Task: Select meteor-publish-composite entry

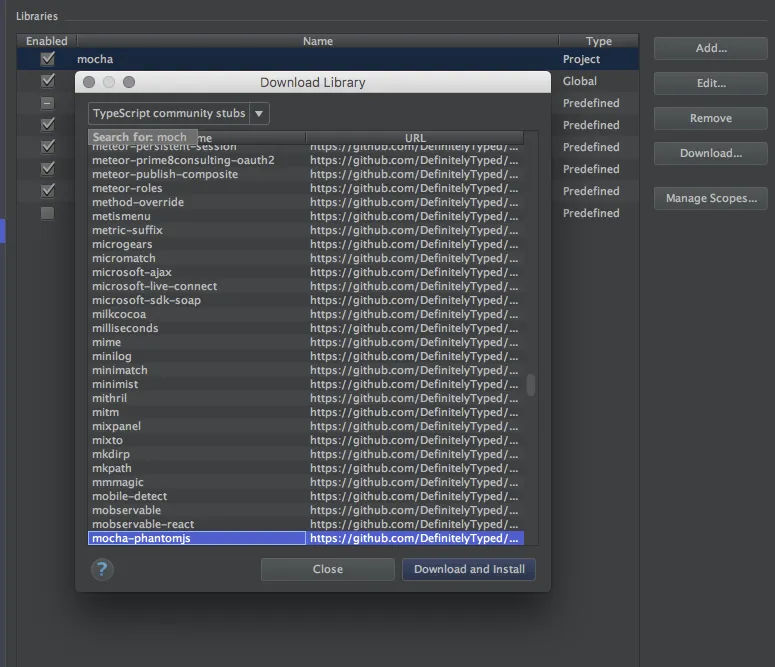Action: [197, 175]
